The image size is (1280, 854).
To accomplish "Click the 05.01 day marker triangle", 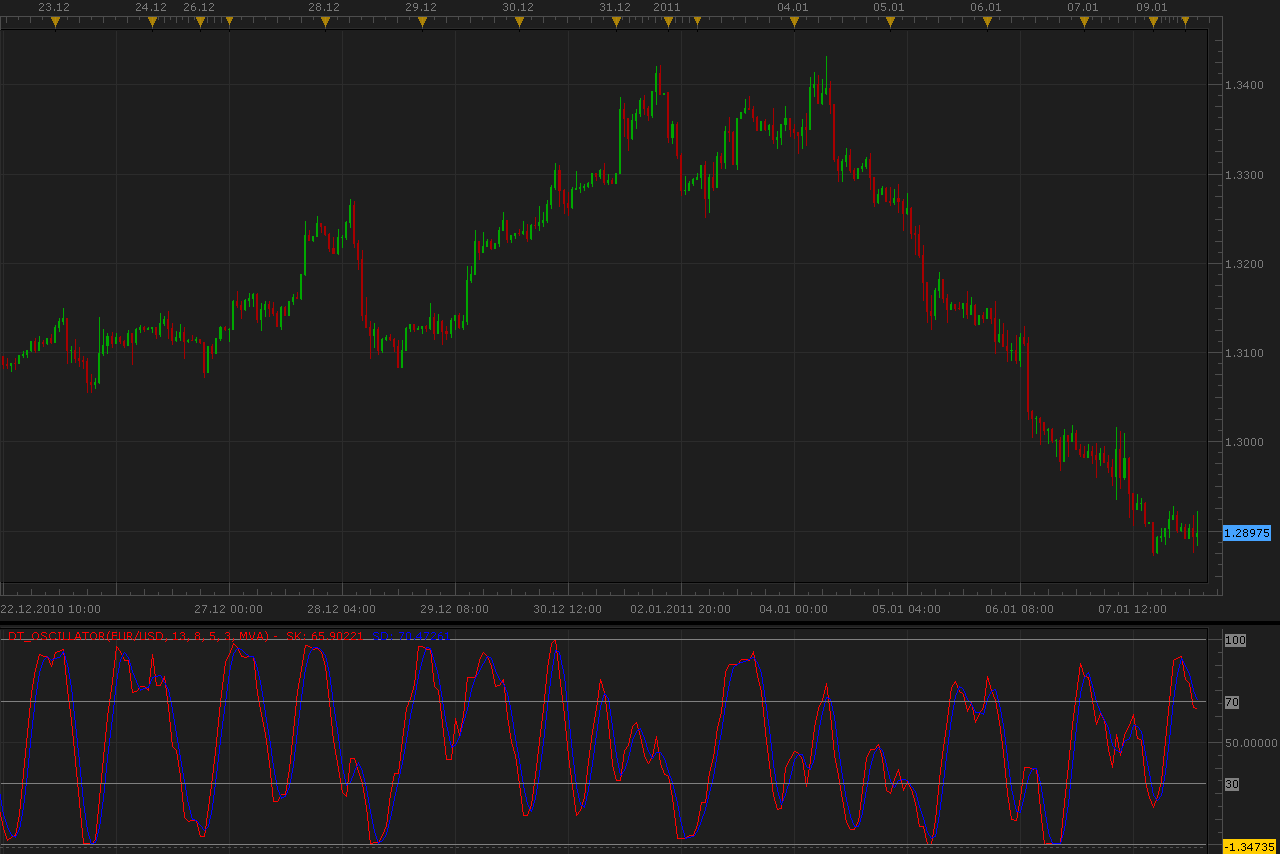I will 890,21.
